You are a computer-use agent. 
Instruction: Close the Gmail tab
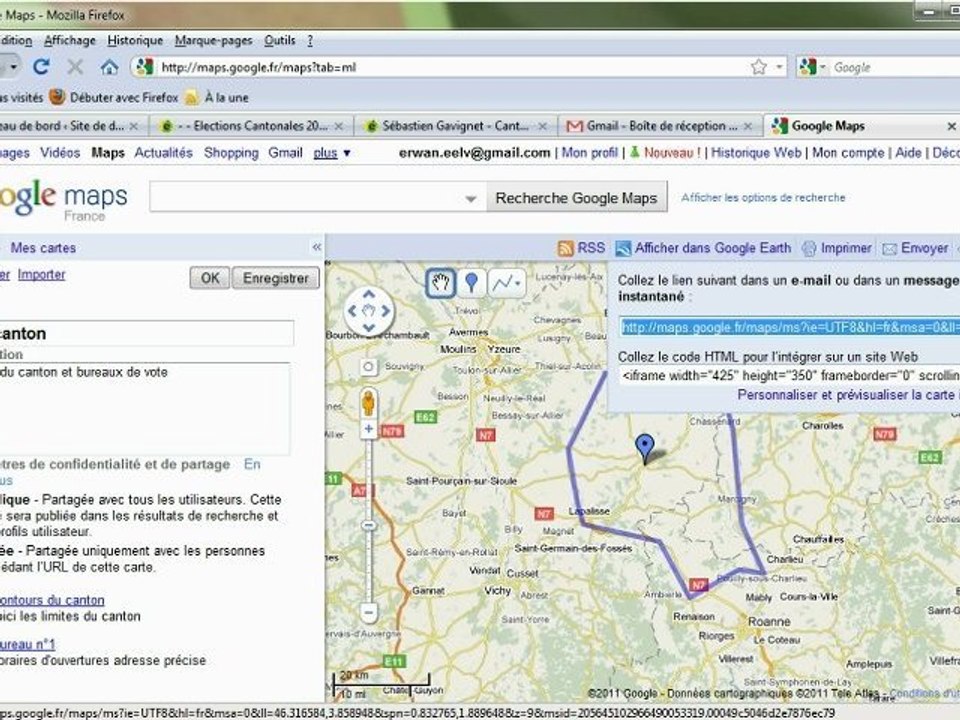(x=748, y=126)
